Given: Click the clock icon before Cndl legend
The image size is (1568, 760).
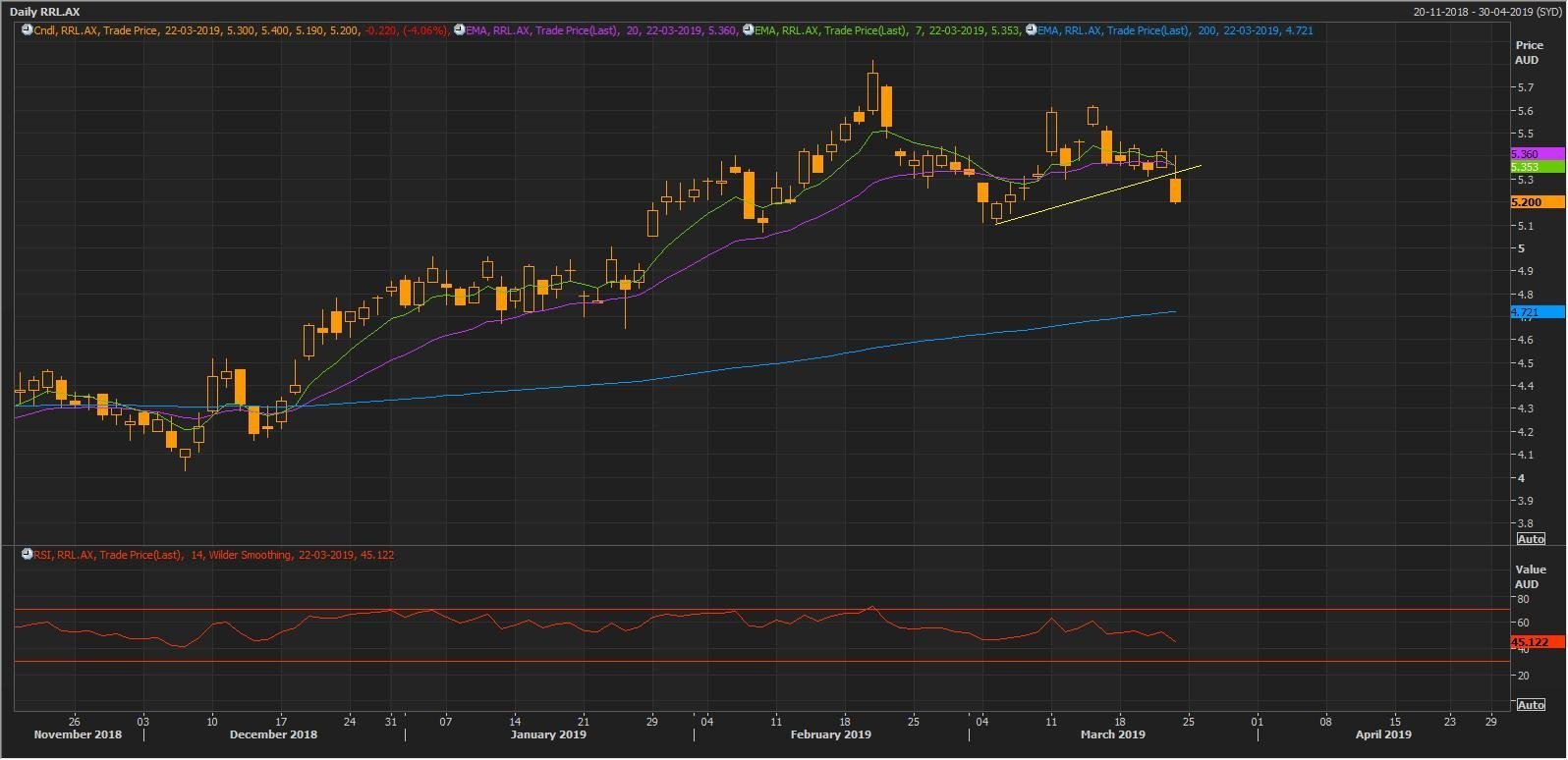Looking at the screenshot, I should [28, 30].
